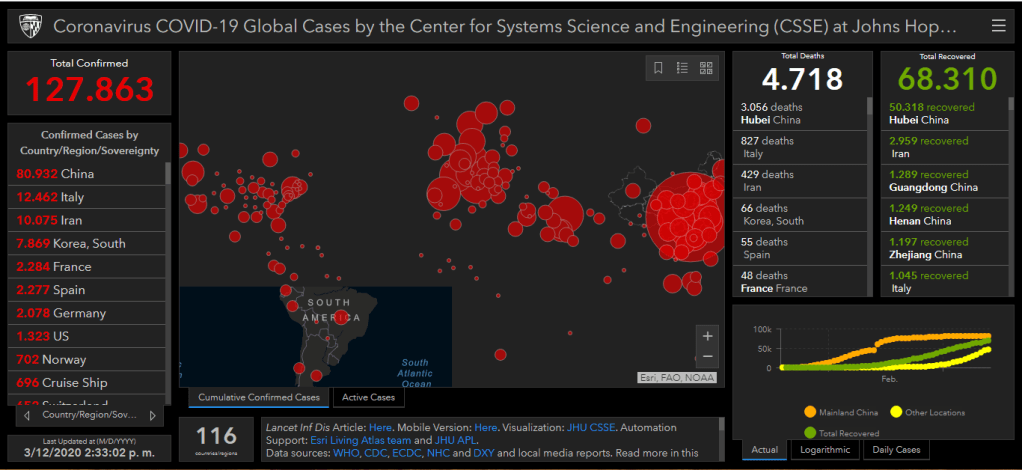Open the map bookmarks icon
Image resolution: width=1022 pixels, height=470 pixels.
(659, 68)
